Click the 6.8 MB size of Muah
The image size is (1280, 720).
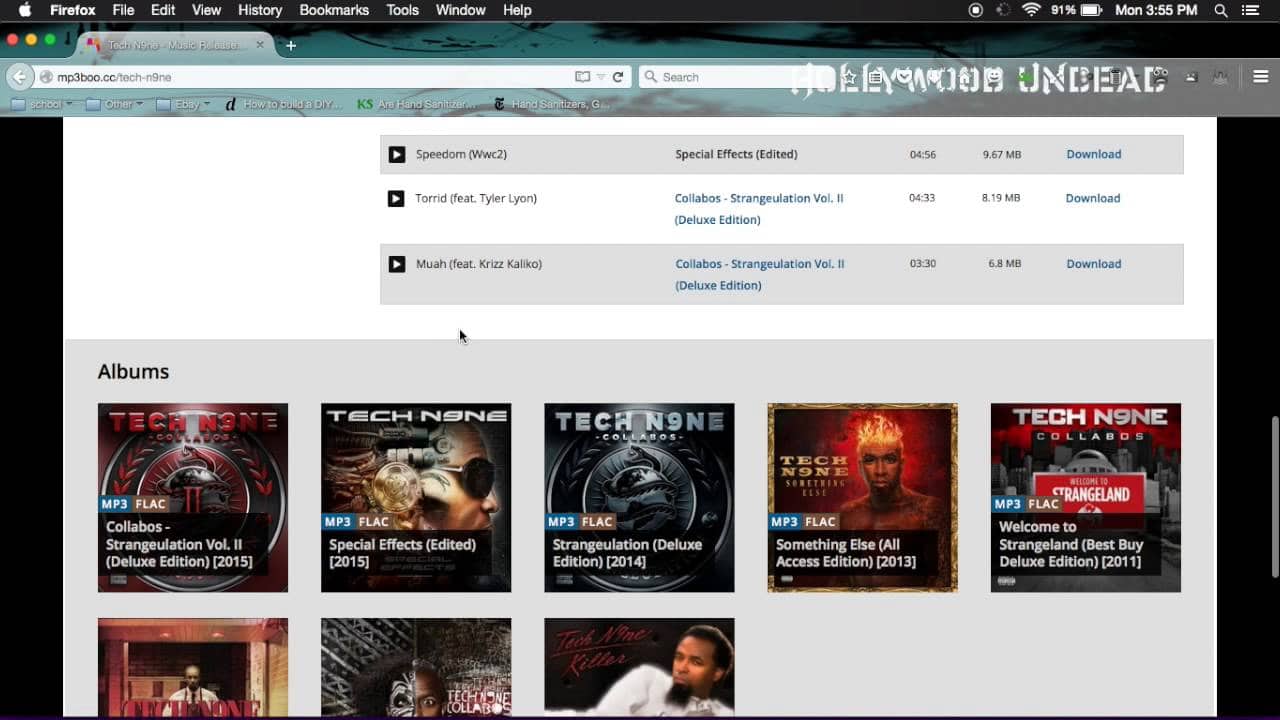[1005, 264]
